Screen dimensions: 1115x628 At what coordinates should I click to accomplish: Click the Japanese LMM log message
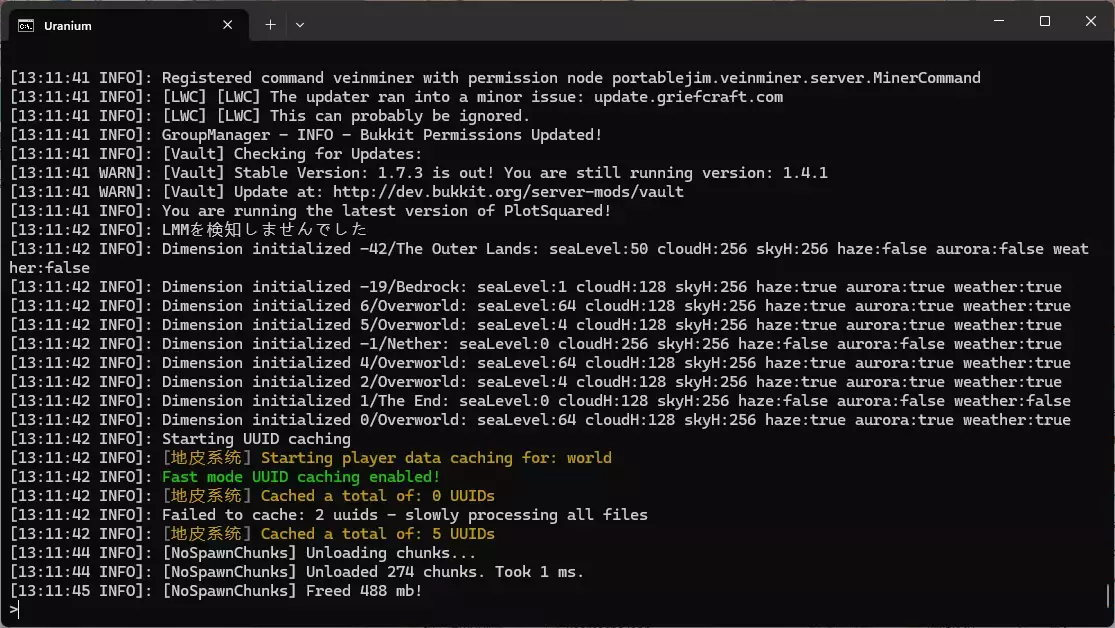point(265,230)
